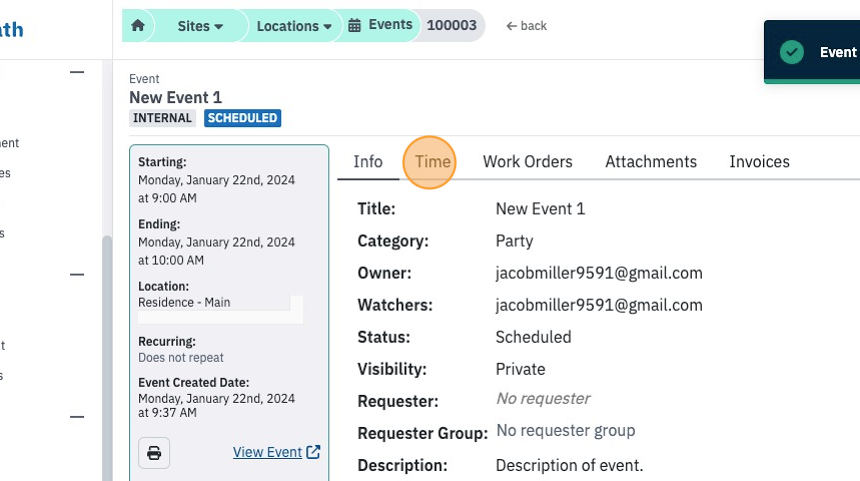Click the INTERNAL badge
The image size is (860, 481).
(162, 118)
